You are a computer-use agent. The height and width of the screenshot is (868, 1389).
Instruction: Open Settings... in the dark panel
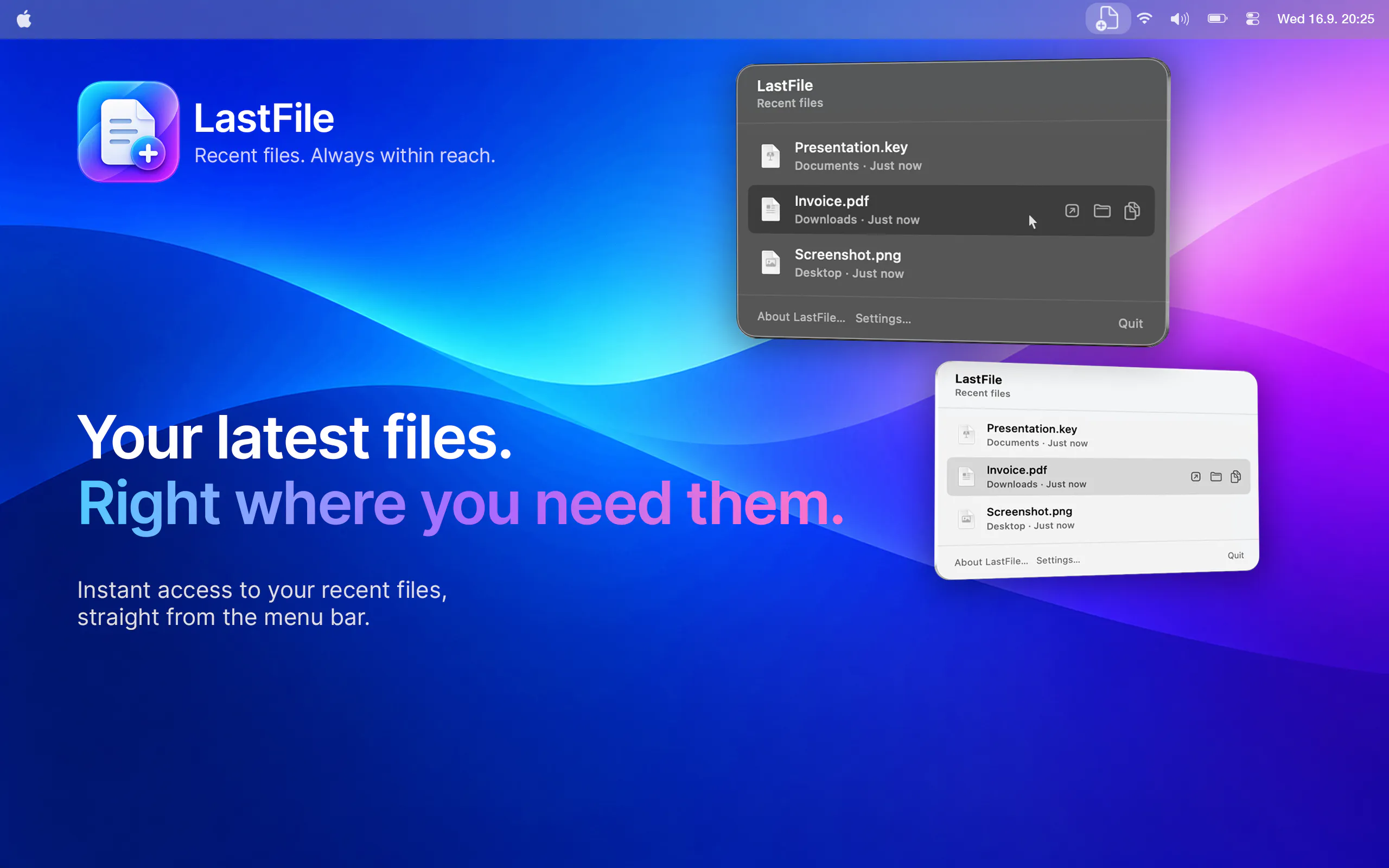pyautogui.click(x=883, y=318)
